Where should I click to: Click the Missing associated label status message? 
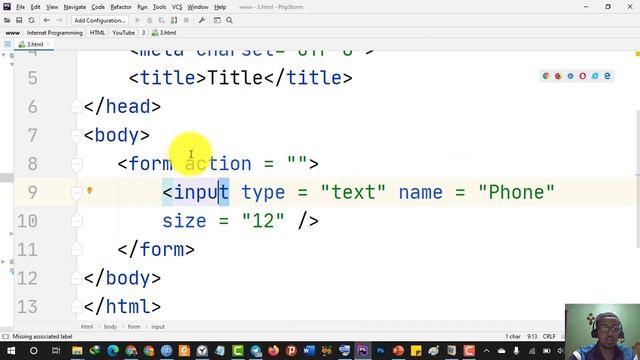(x=42, y=336)
